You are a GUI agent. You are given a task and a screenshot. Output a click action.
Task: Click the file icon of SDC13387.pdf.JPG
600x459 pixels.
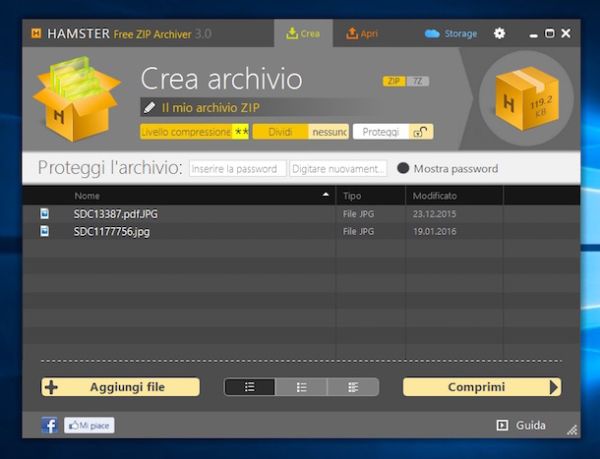point(44,213)
